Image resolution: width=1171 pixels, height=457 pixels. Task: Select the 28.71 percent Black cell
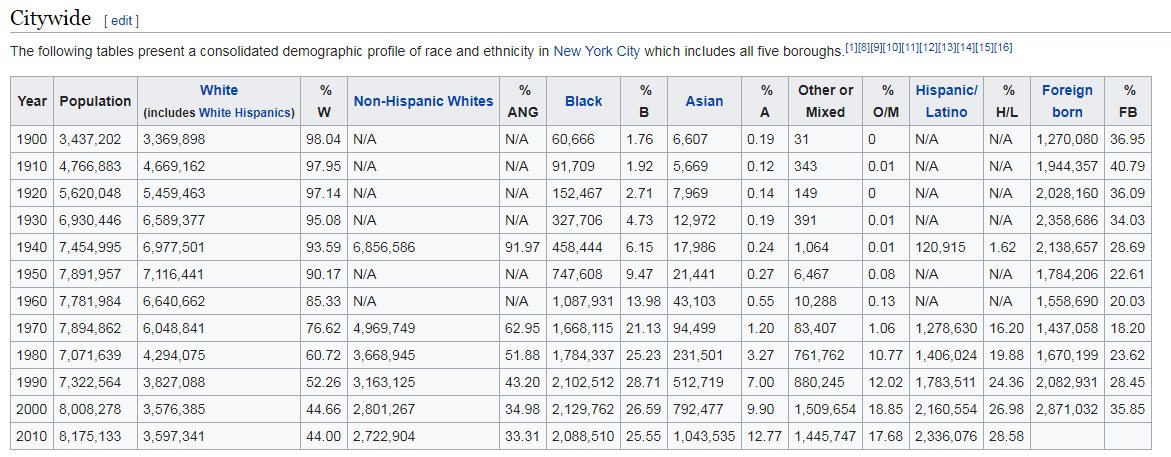point(644,381)
